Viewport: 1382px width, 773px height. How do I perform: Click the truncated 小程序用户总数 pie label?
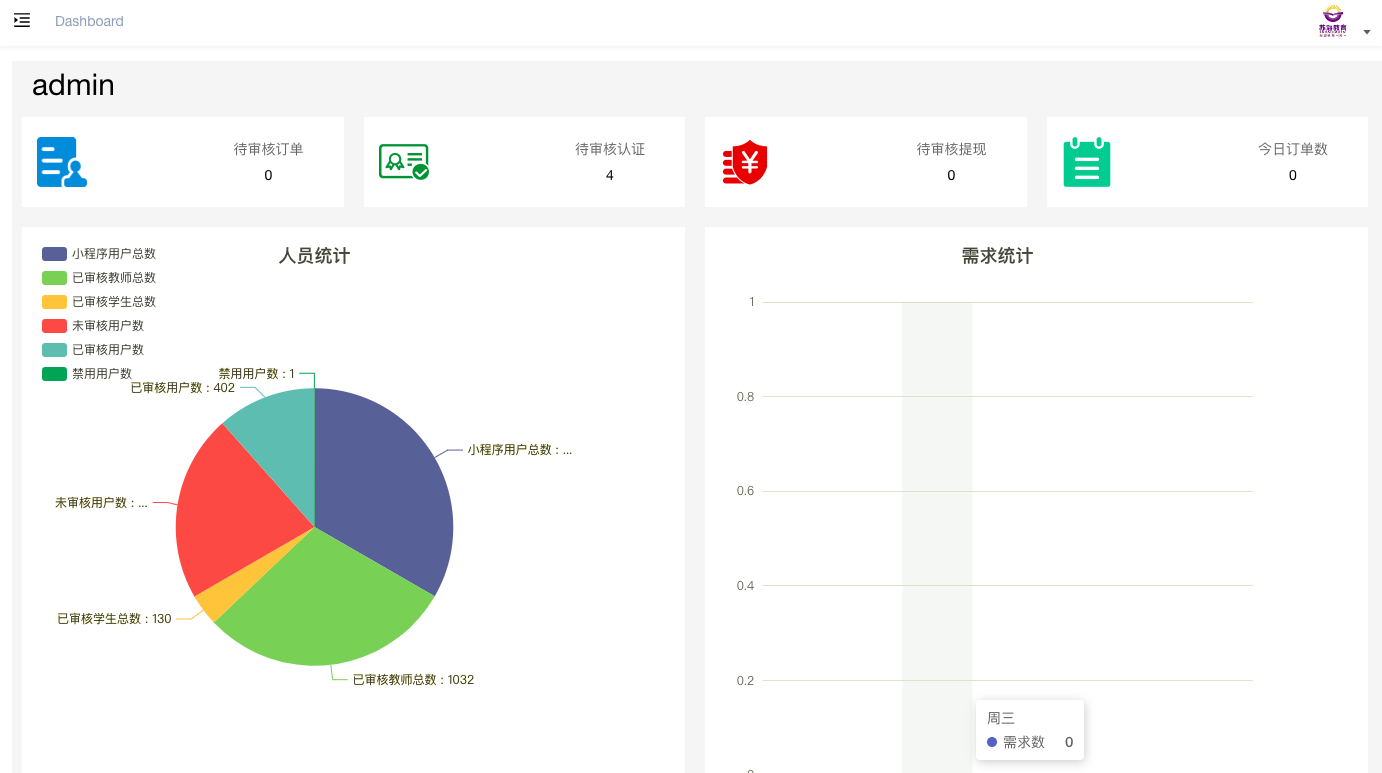520,450
